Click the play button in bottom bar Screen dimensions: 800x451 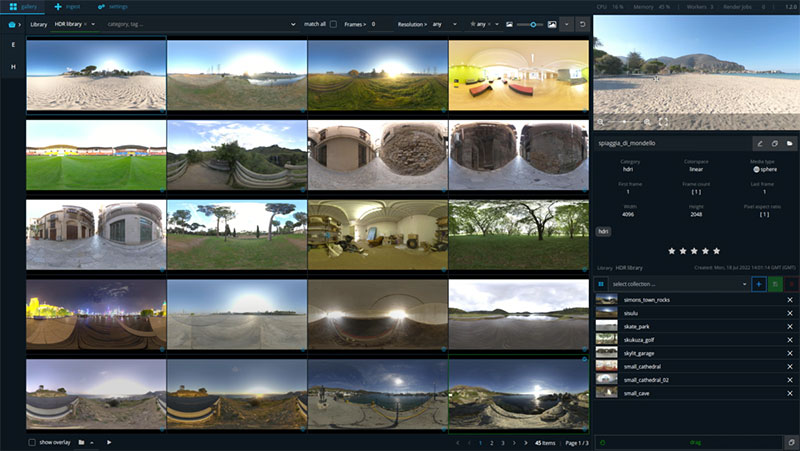(109, 442)
